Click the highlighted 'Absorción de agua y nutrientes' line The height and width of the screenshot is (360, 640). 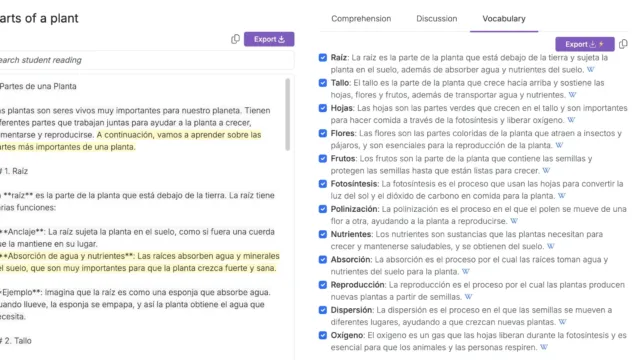140,262
